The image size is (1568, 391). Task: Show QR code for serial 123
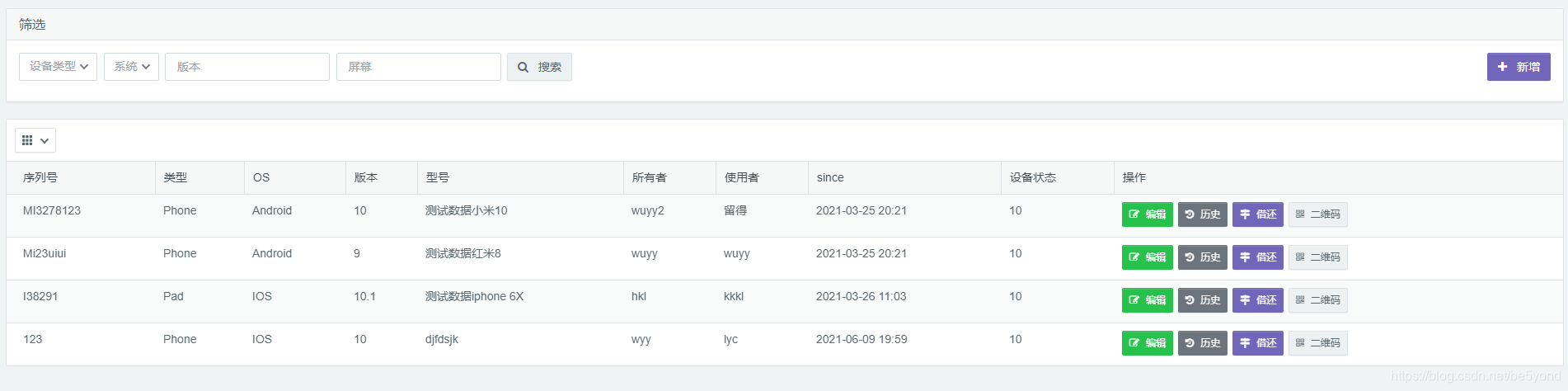1317,343
